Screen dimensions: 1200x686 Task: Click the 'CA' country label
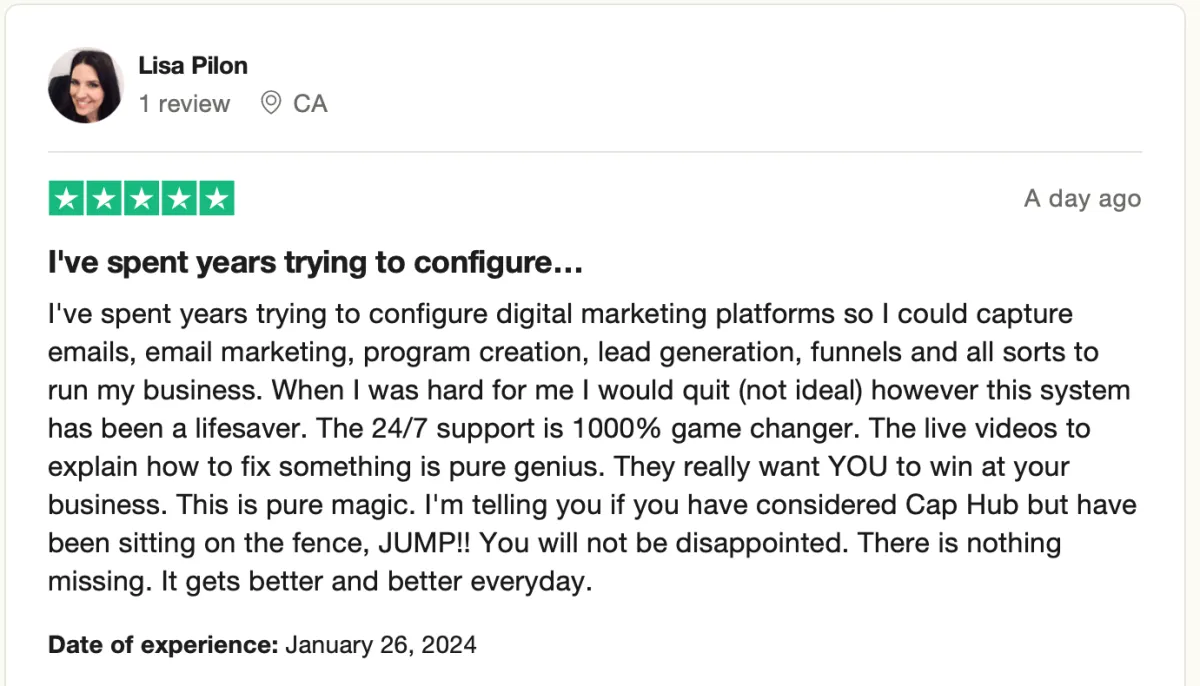tap(310, 104)
